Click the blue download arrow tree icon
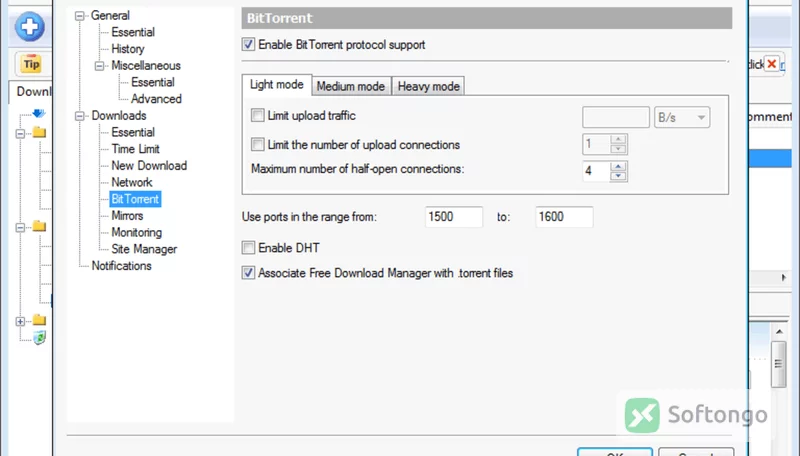Screen dimensions: 800x456 click(39, 113)
